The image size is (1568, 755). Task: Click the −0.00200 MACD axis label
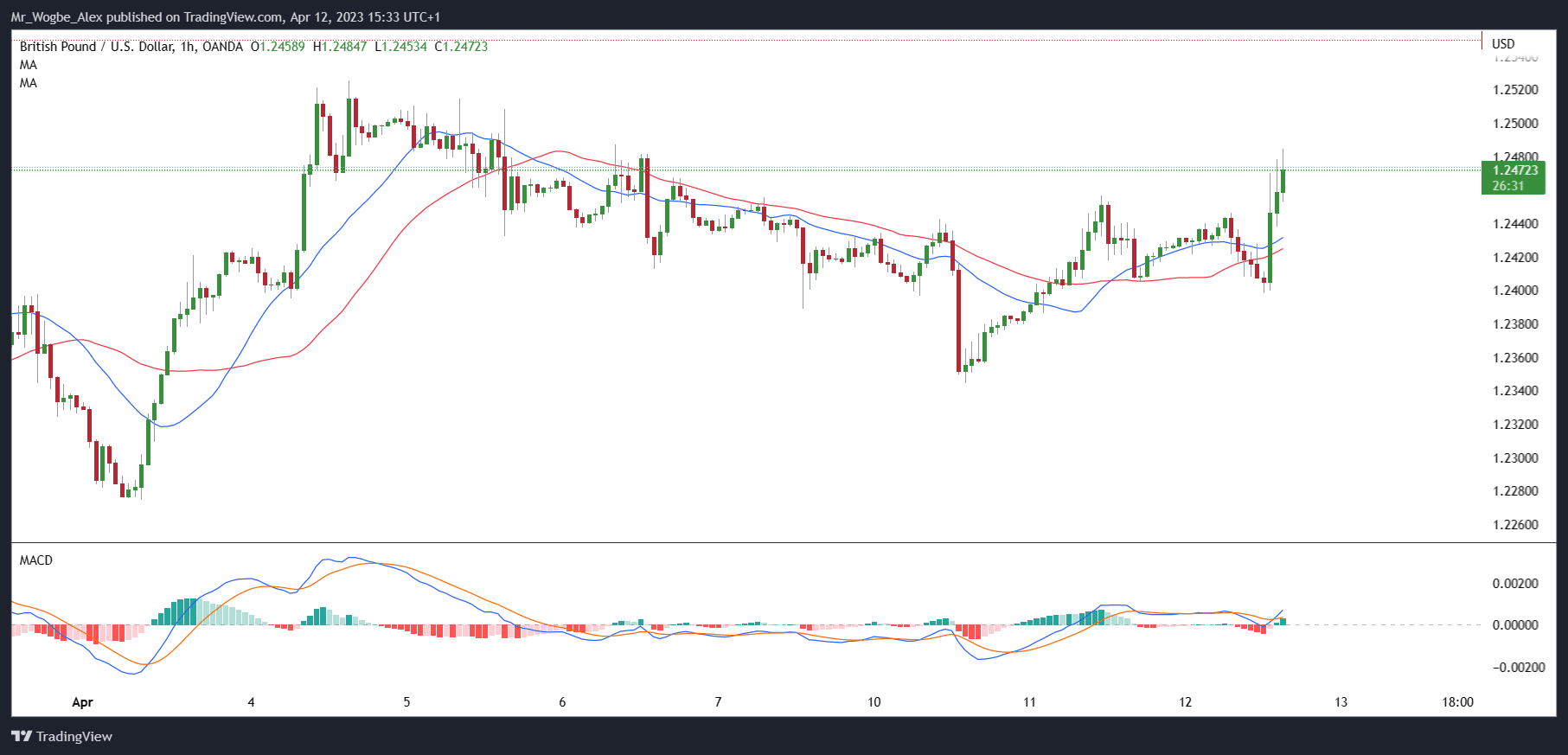[1519, 668]
